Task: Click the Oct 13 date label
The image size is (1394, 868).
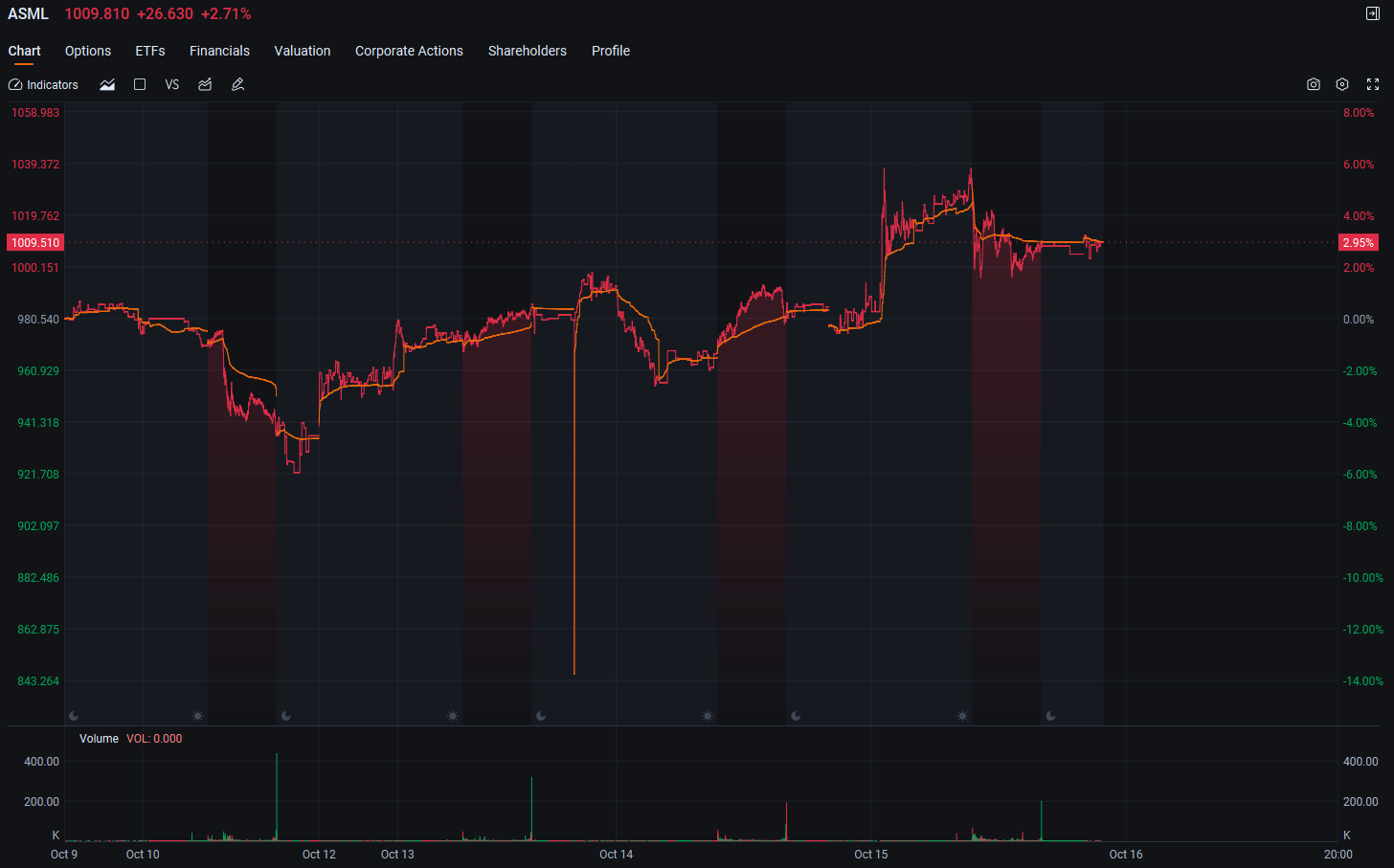Action: click(397, 855)
